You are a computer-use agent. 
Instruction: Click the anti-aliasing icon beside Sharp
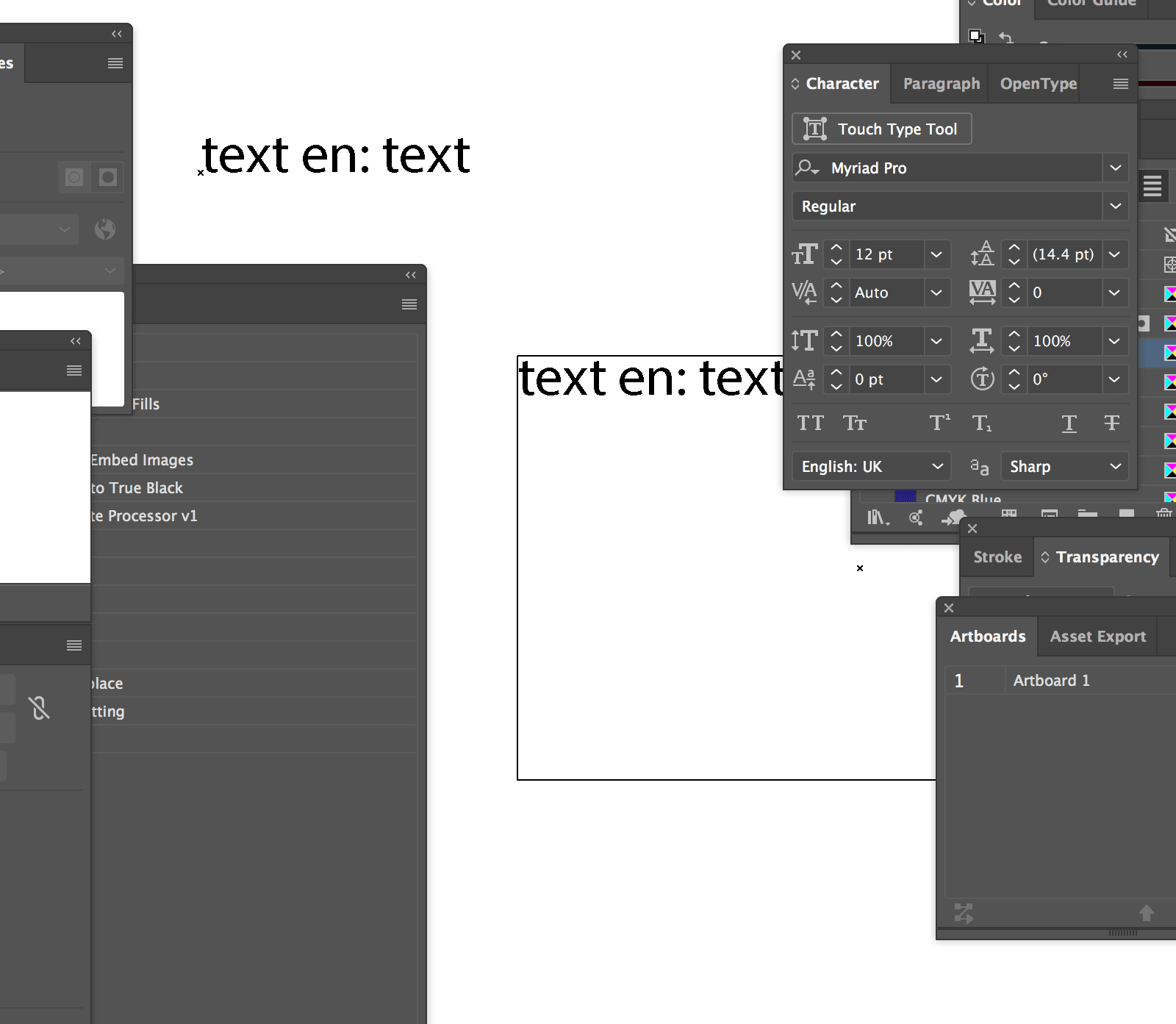(980, 467)
